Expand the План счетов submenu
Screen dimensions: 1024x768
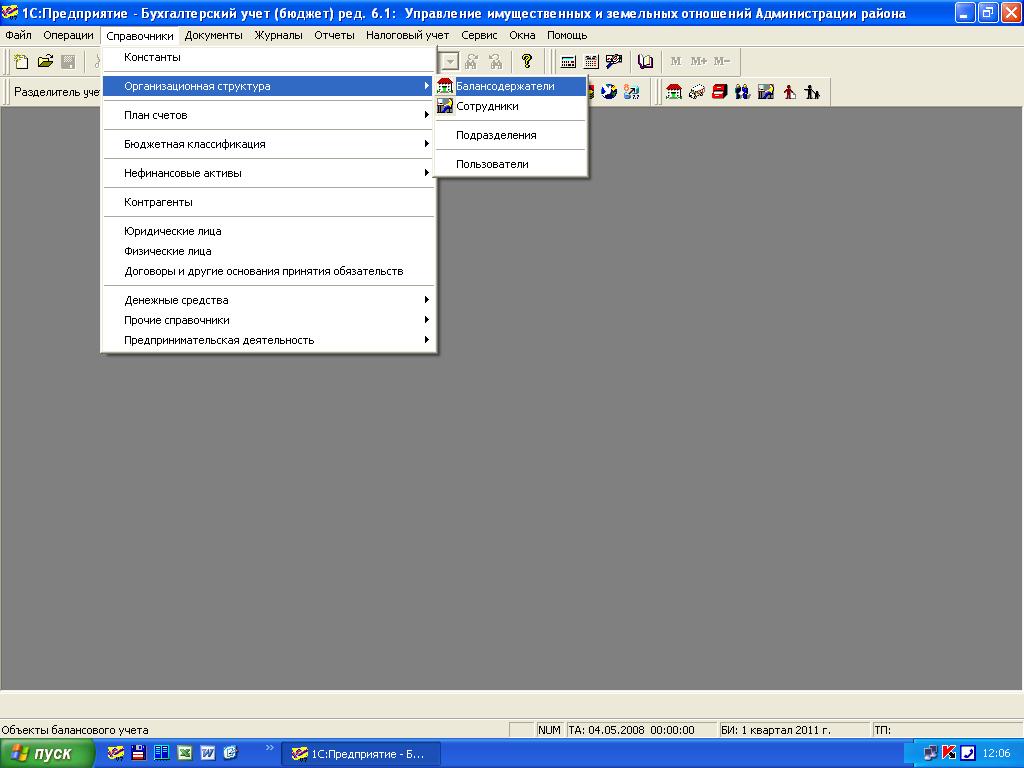point(268,116)
